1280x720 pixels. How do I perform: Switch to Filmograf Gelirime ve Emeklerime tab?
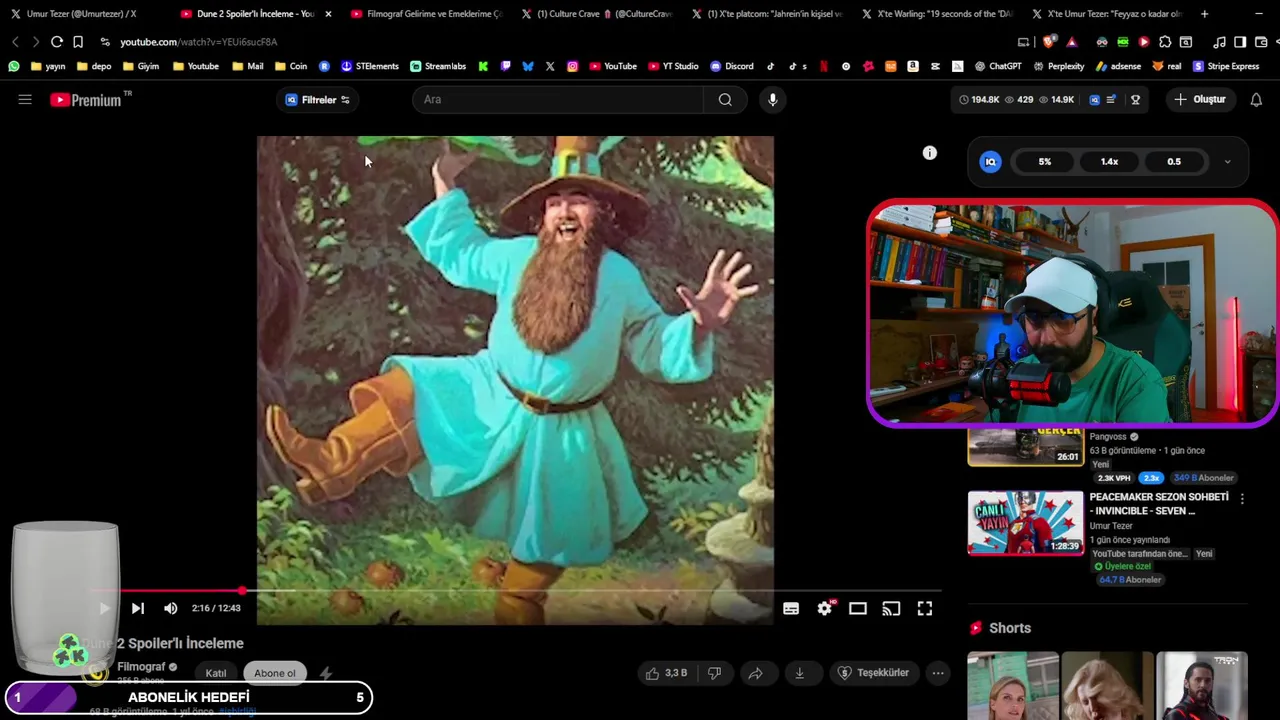(x=428, y=14)
